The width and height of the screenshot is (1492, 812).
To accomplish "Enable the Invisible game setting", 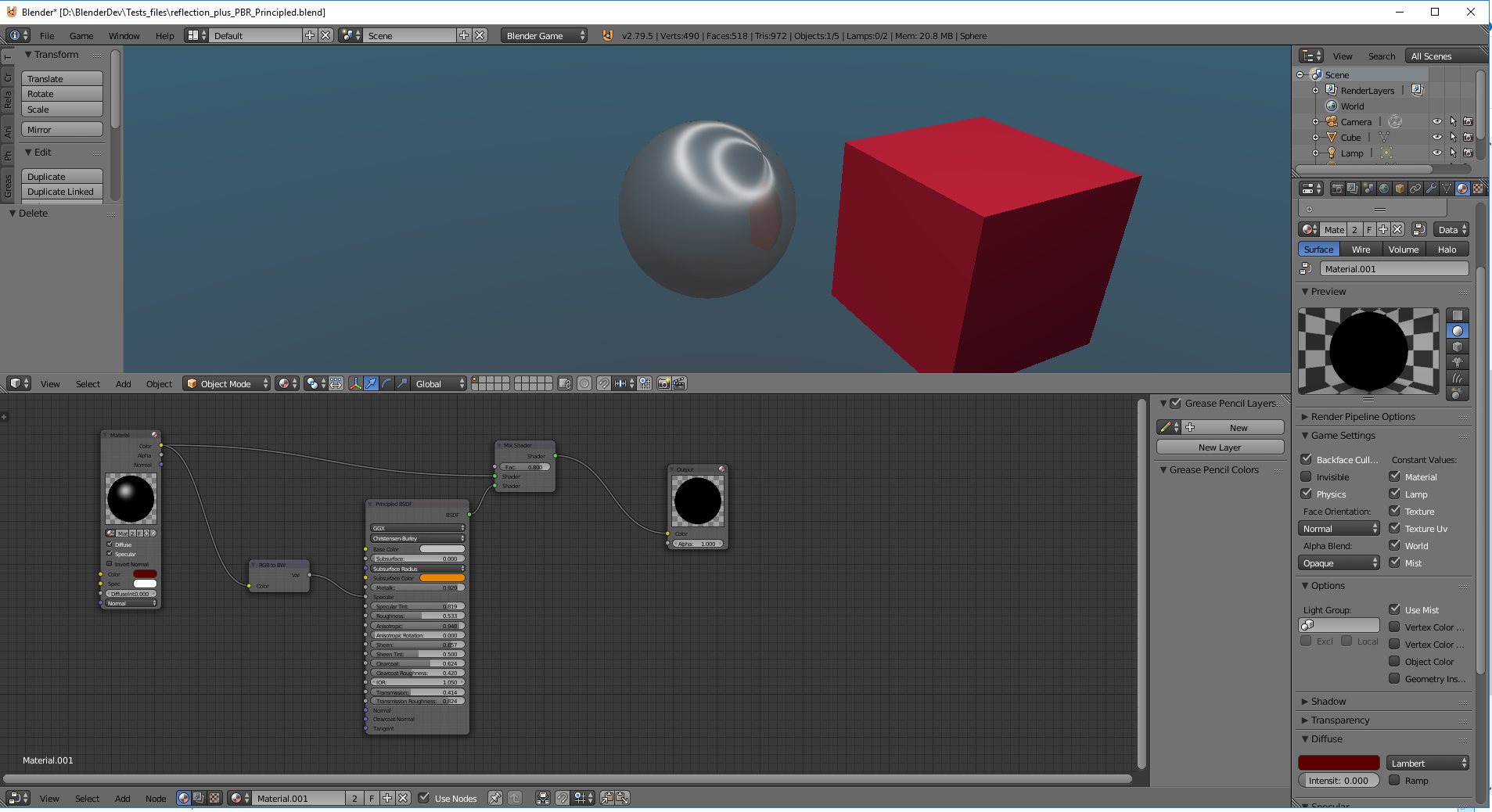I will [1306, 476].
